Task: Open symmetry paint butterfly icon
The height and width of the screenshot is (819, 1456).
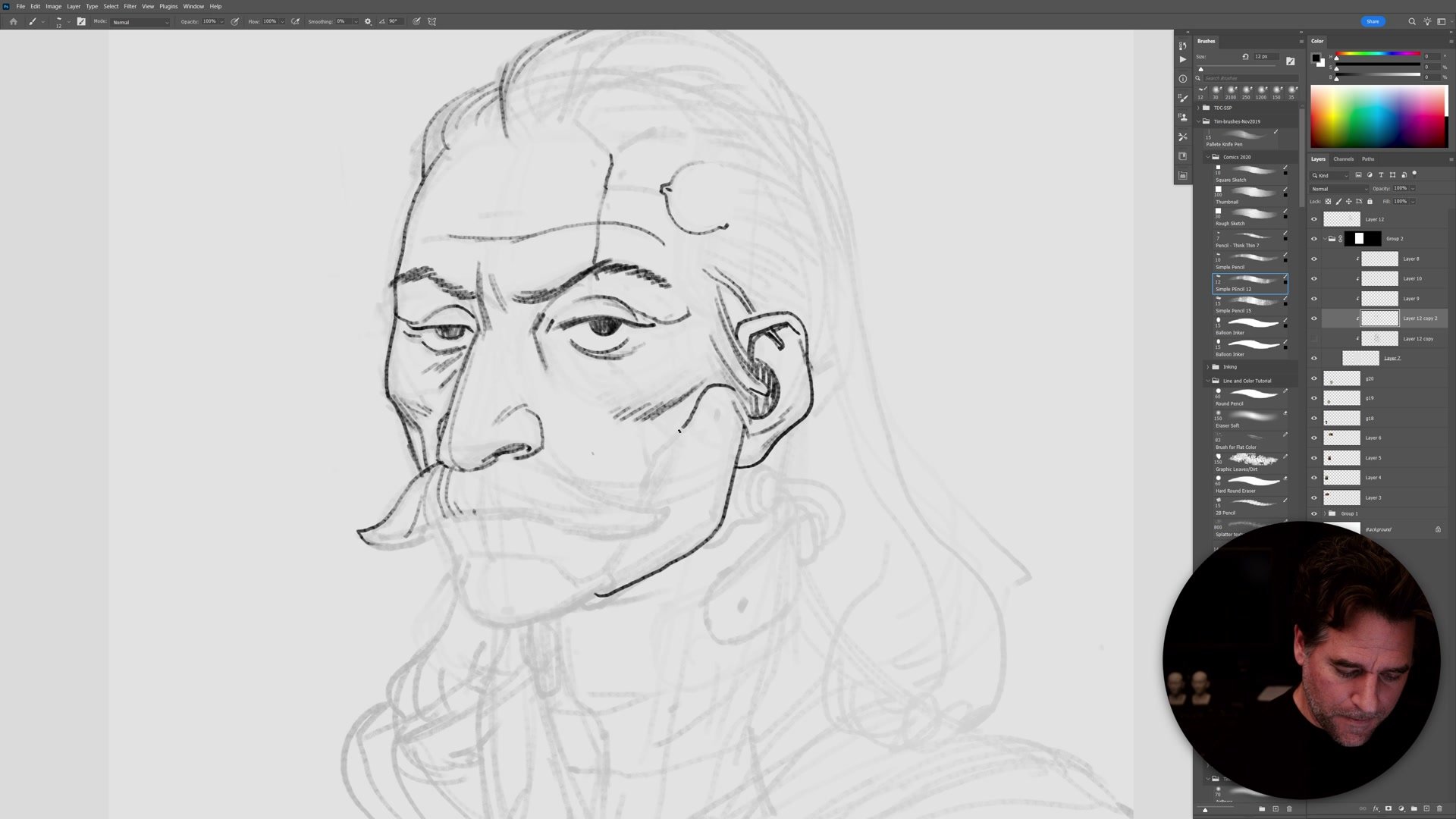Action: 432,21
